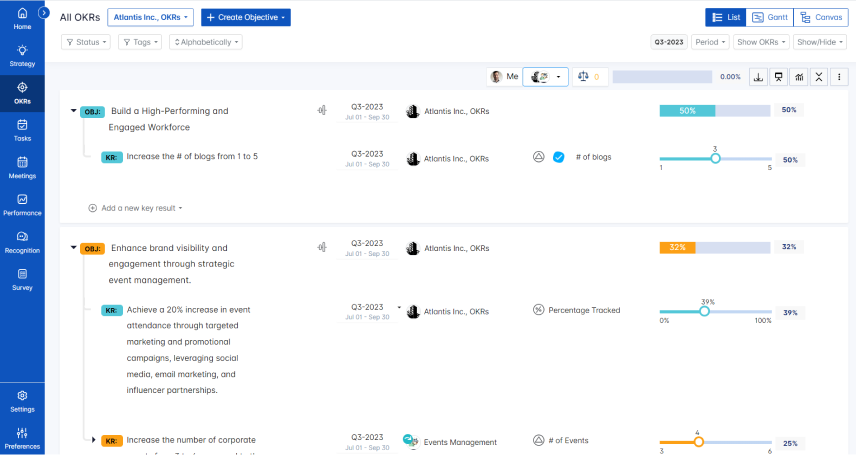Open the team avatar filter dropdown
This screenshot has width=856, height=455.
(545, 77)
